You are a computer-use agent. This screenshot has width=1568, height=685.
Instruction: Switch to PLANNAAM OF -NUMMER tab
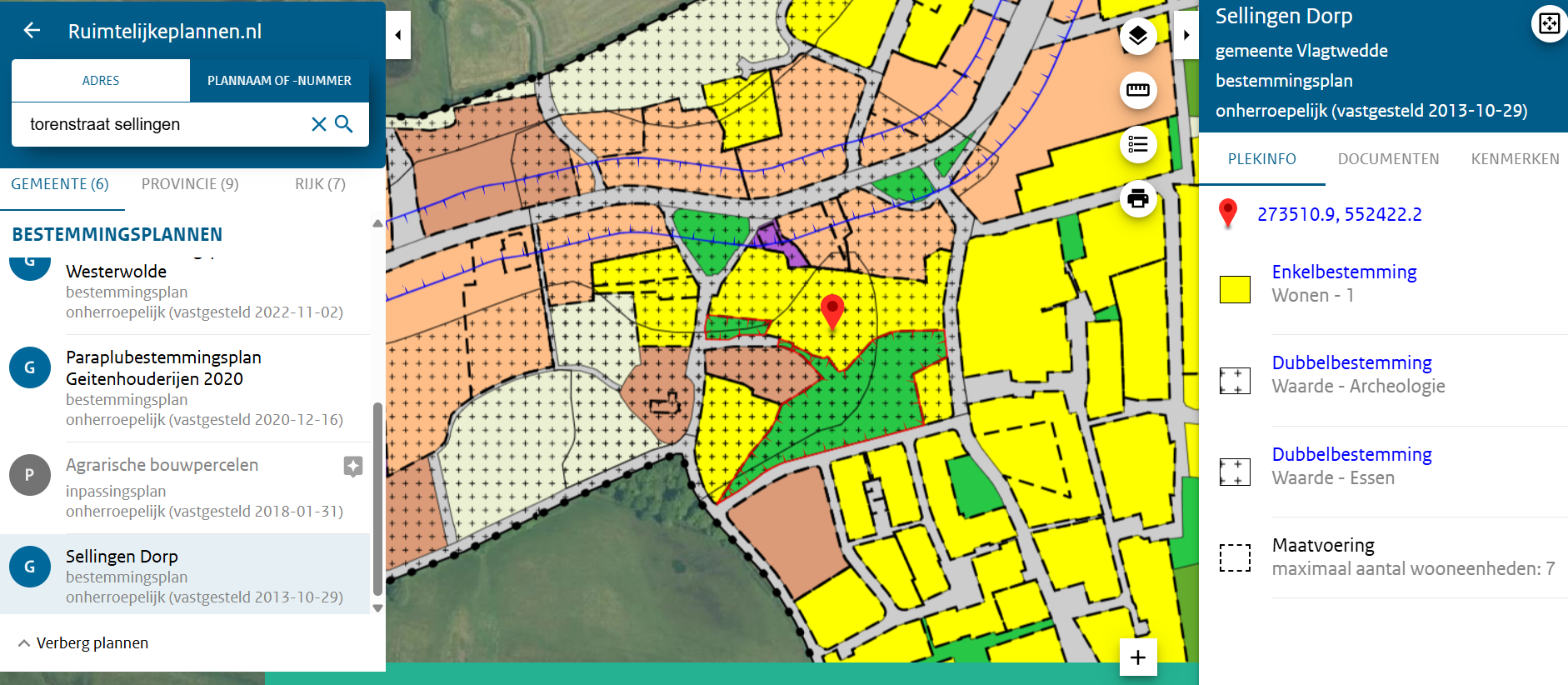[279, 81]
